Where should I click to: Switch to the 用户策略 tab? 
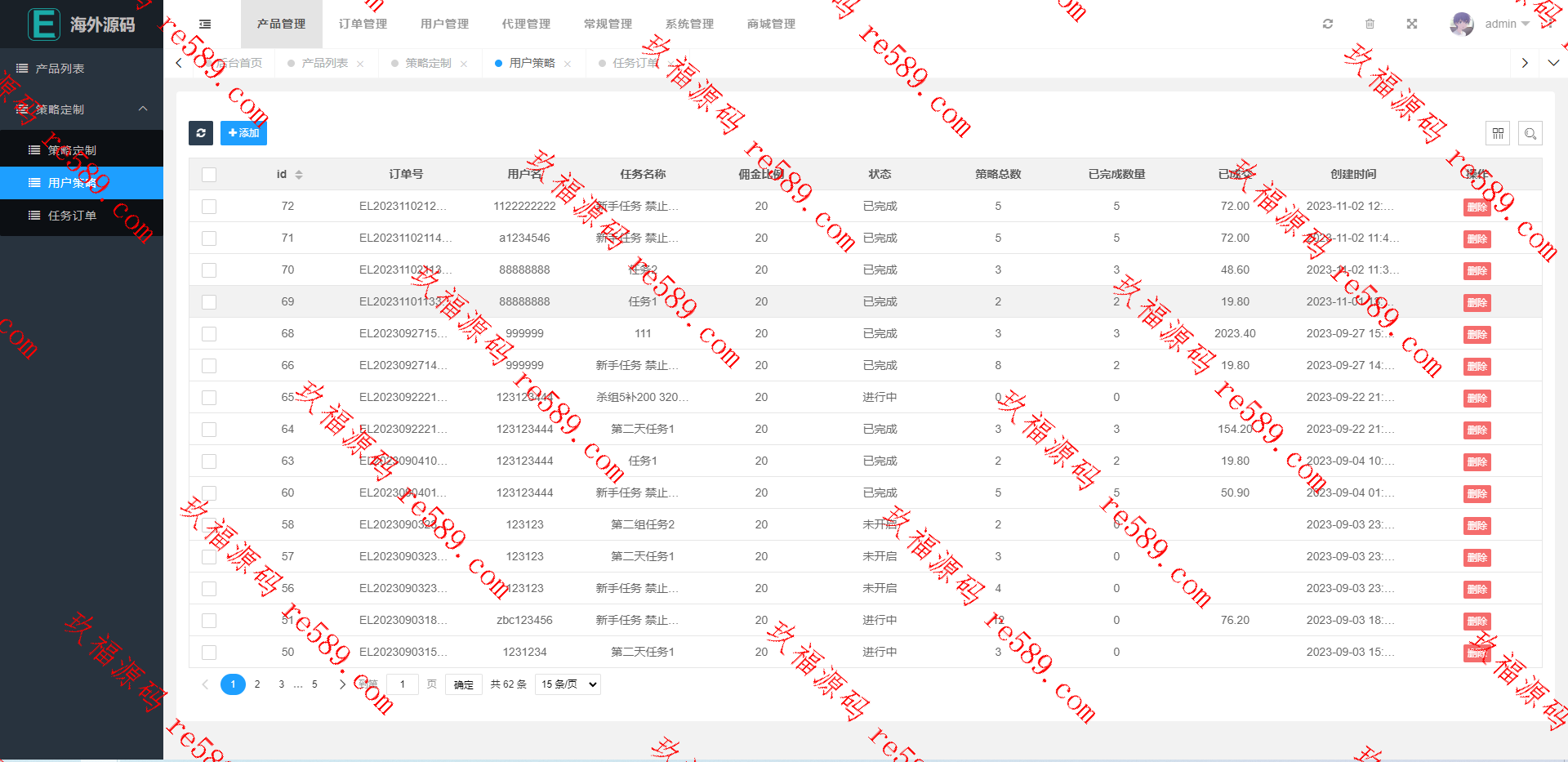click(x=532, y=63)
